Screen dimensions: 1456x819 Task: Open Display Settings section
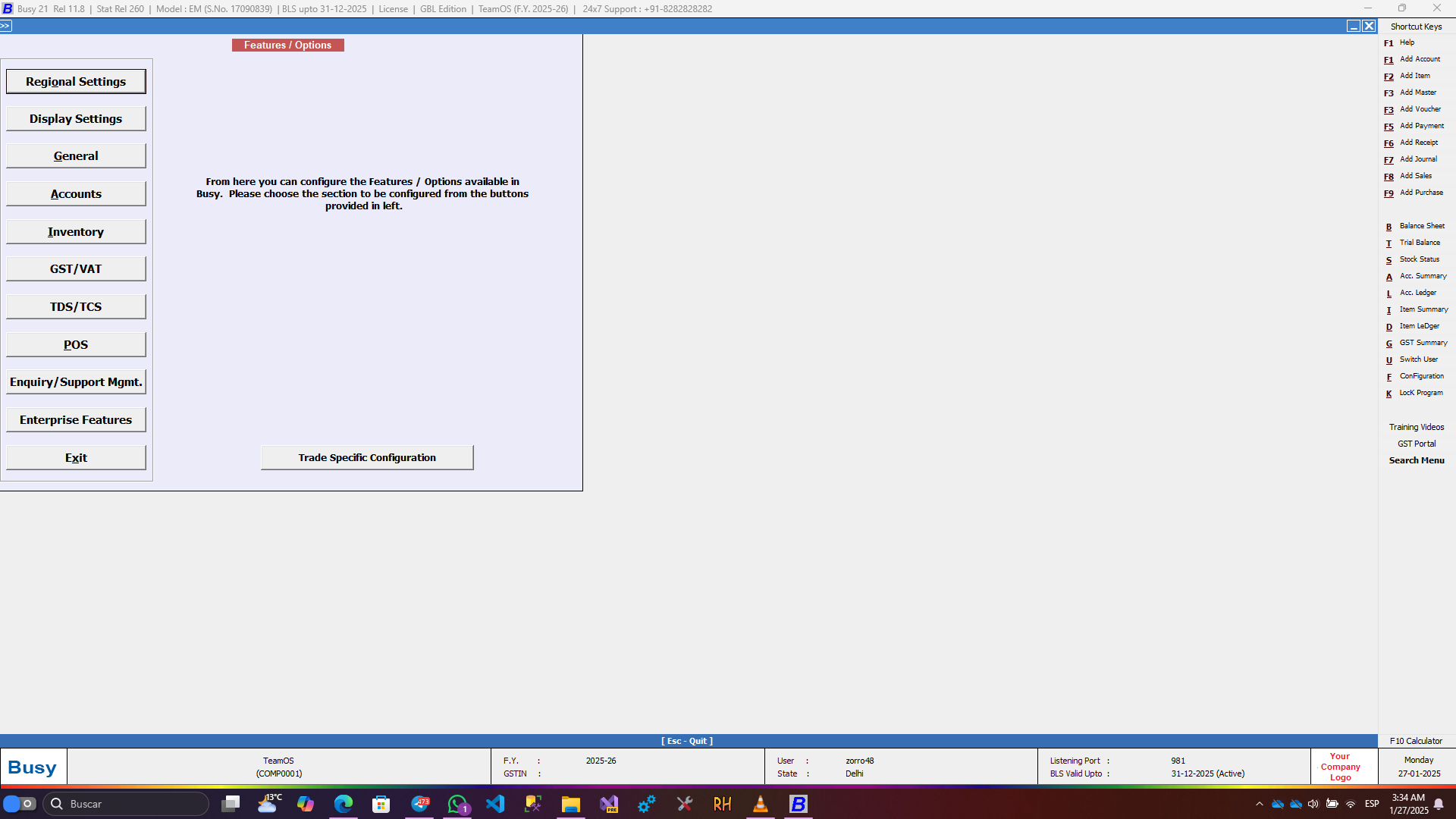point(76,118)
